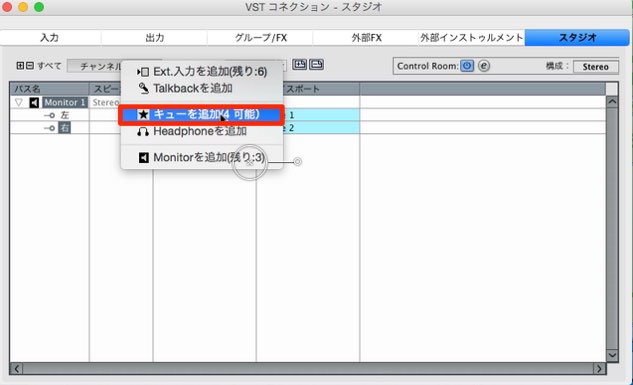Collapse all buses with the minus icon
Image resolution: width=633 pixels, height=385 pixels.
[29, 65]
